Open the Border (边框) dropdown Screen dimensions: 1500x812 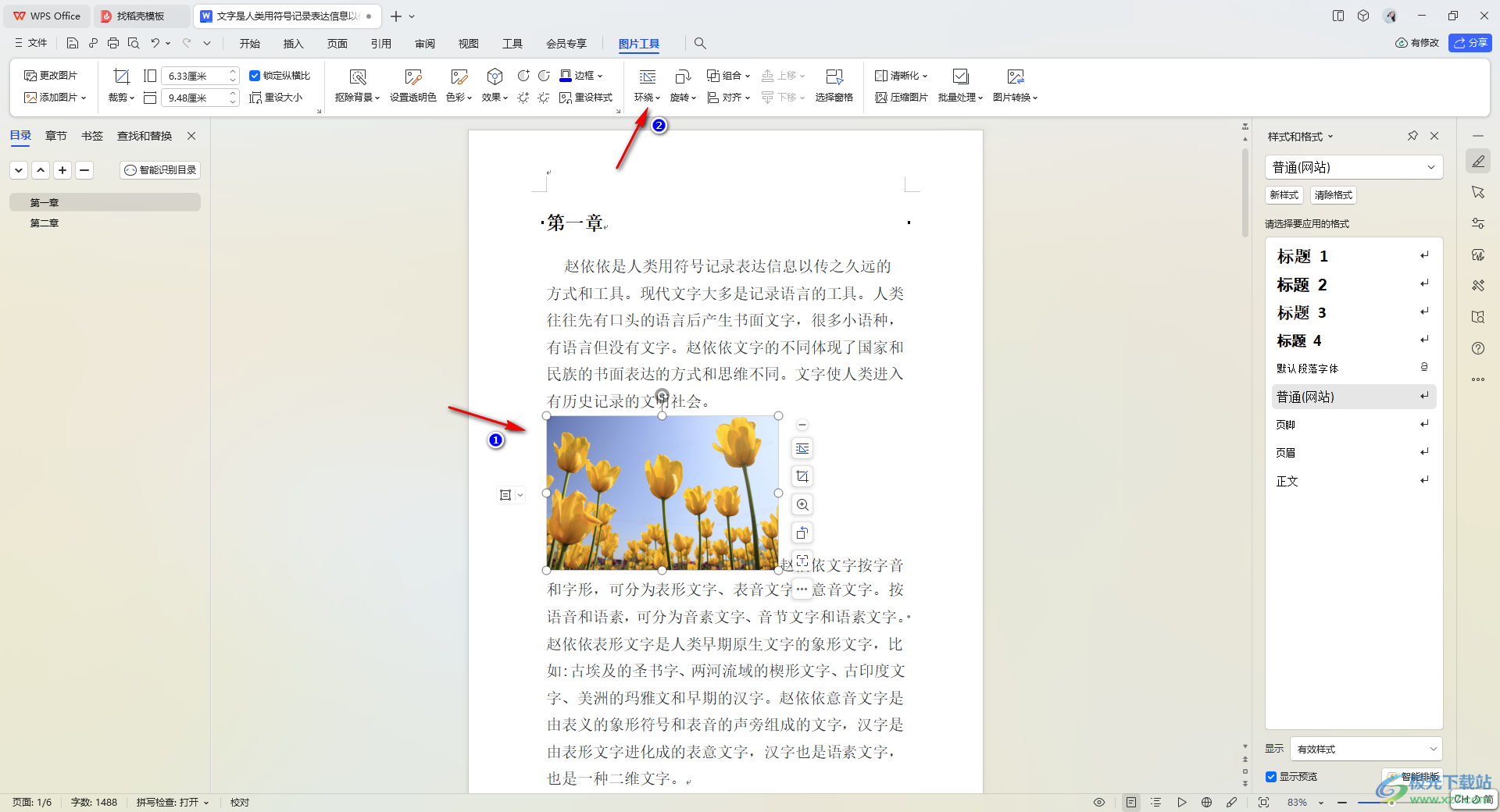[581, 76]
